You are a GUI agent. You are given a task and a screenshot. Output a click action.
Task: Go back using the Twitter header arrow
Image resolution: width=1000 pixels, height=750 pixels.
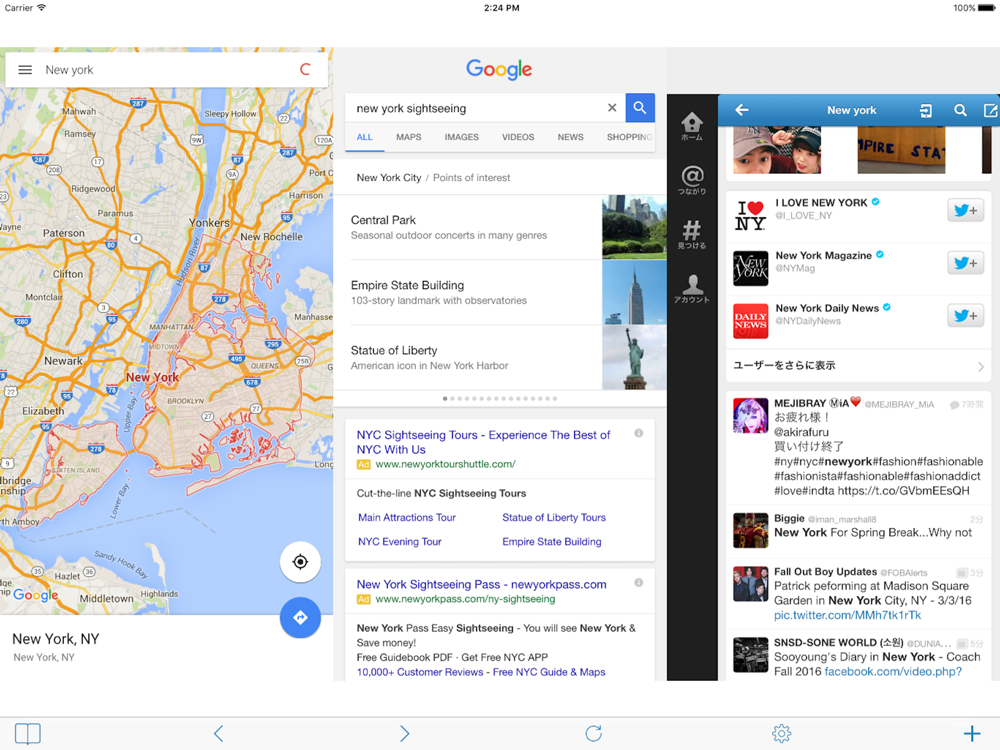click(742, 110)
